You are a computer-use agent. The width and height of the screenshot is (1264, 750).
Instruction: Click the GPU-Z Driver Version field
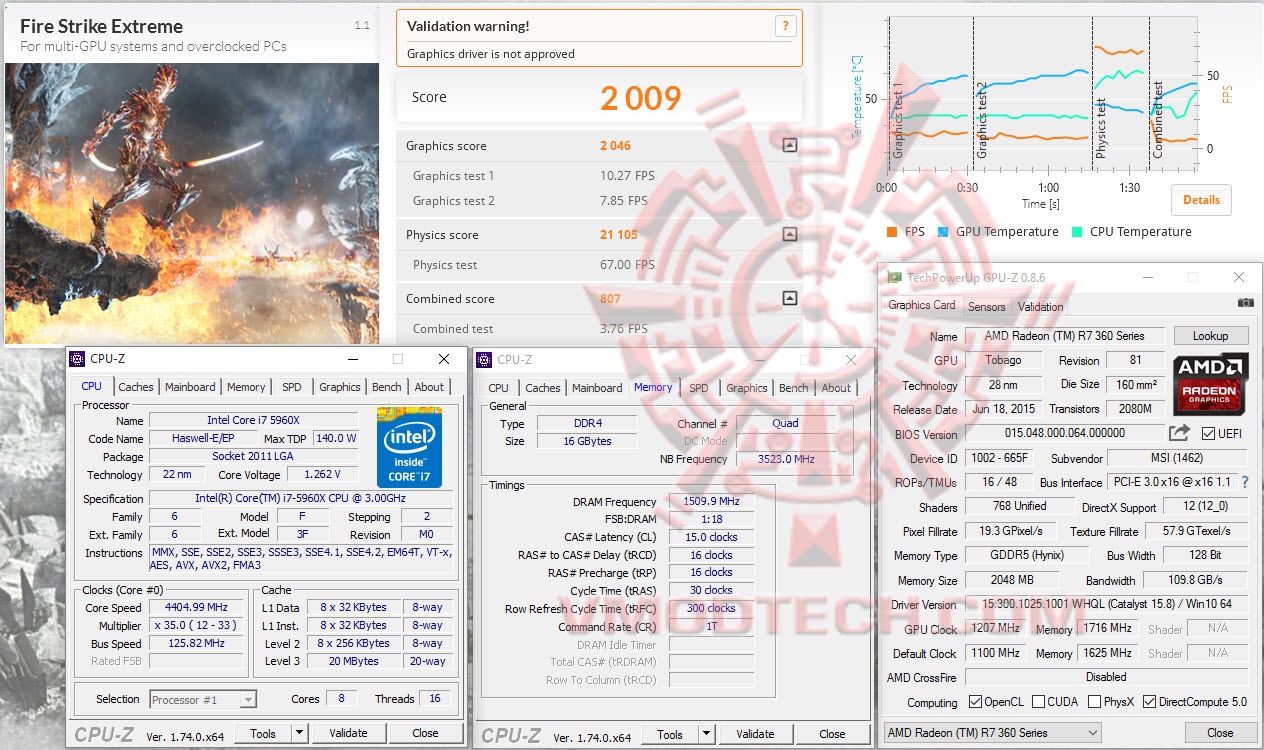click(x=1106, y=605)
